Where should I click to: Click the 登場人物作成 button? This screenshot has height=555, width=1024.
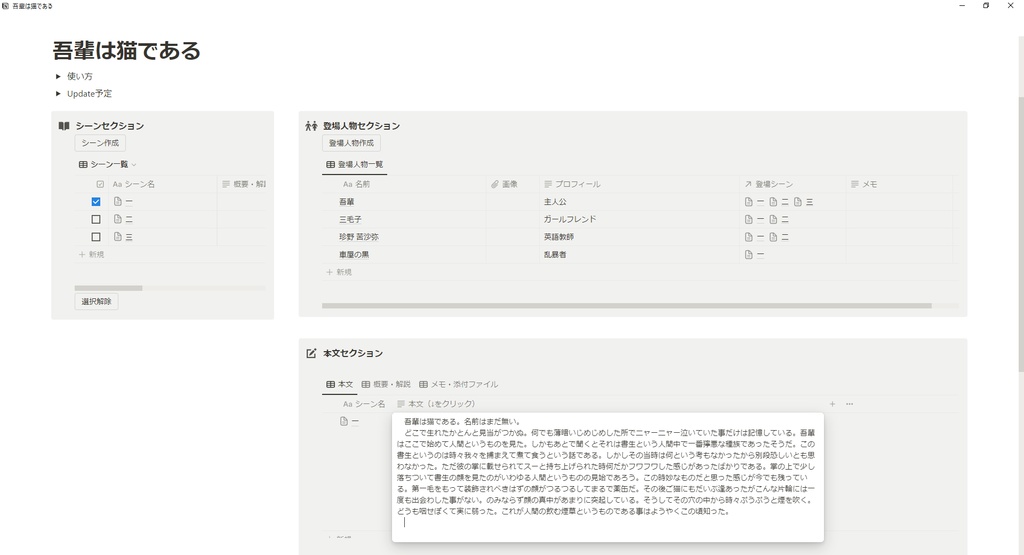tap(351, 143)
